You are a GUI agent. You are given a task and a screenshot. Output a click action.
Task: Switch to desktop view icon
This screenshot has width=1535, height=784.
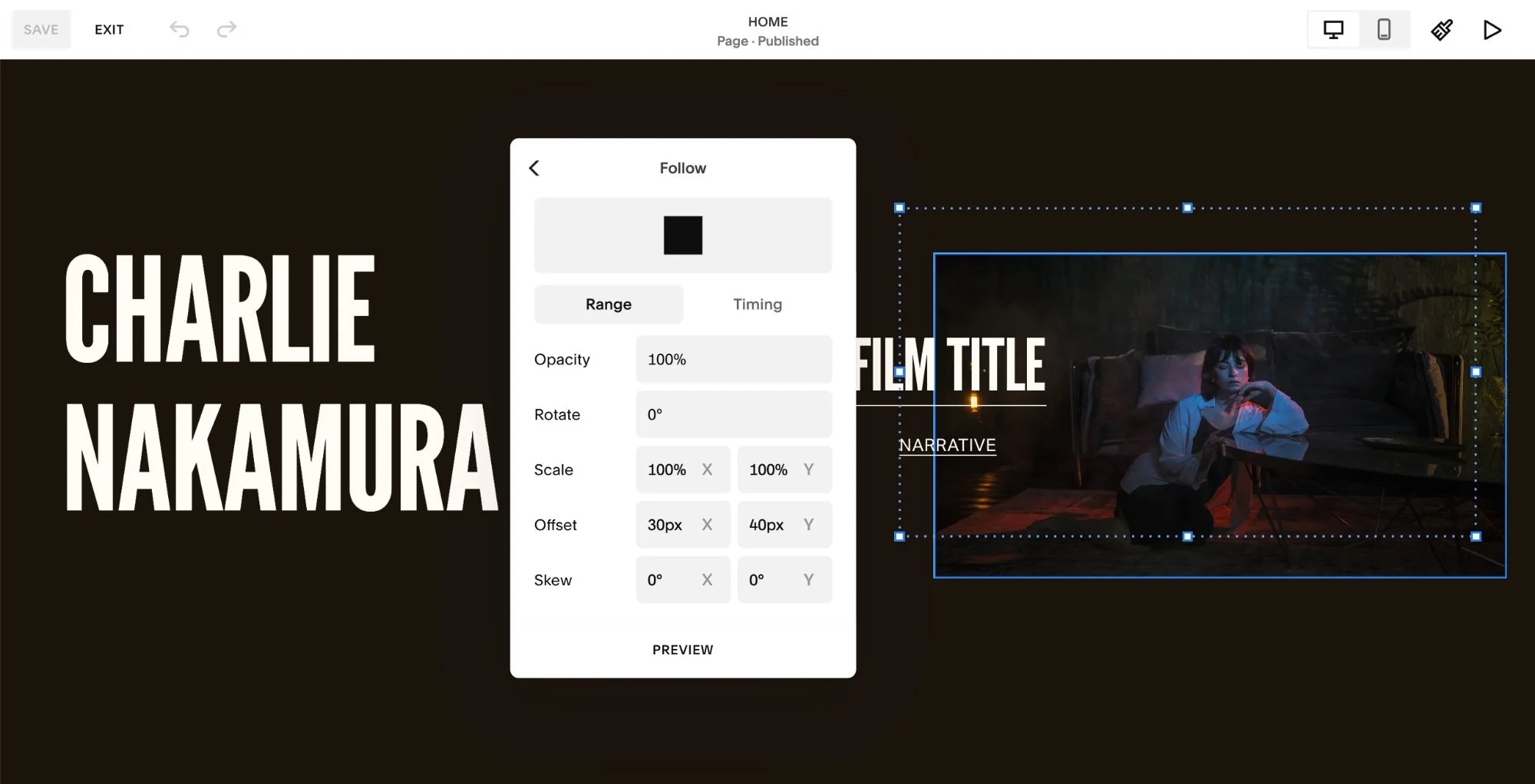[x=1333, y=30]
